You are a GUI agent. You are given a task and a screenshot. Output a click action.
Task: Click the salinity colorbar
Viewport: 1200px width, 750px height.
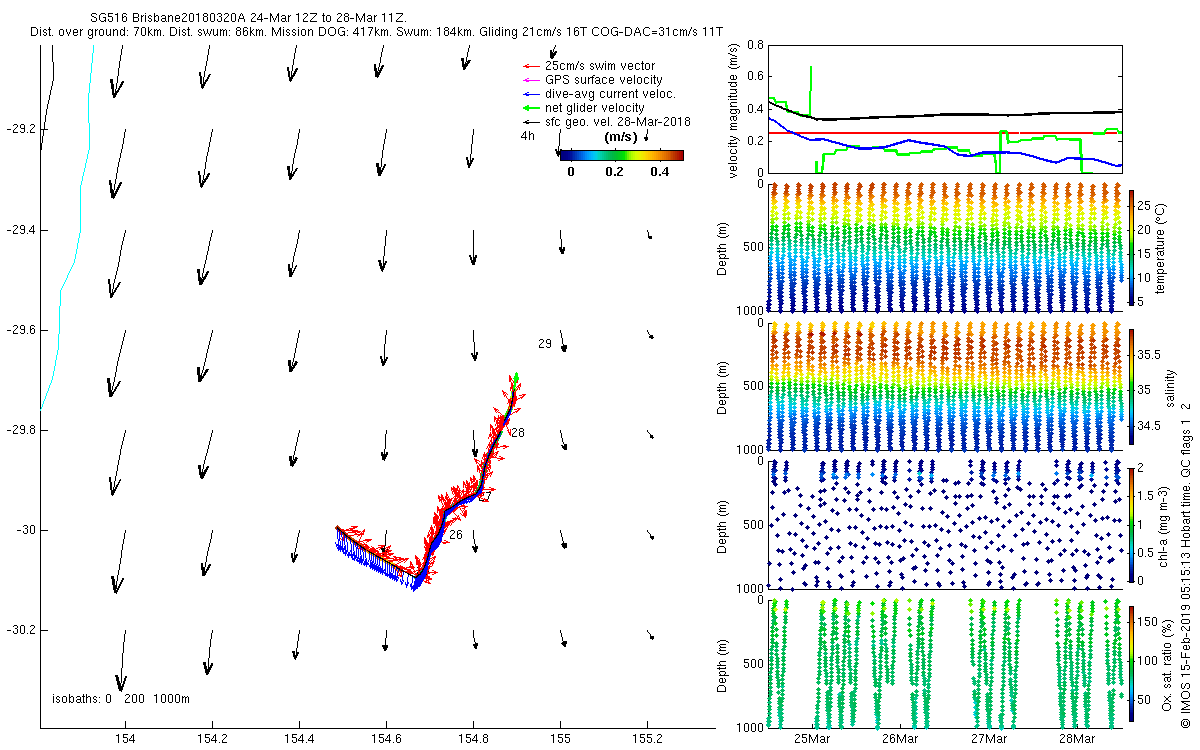[x=1131, y=386]
